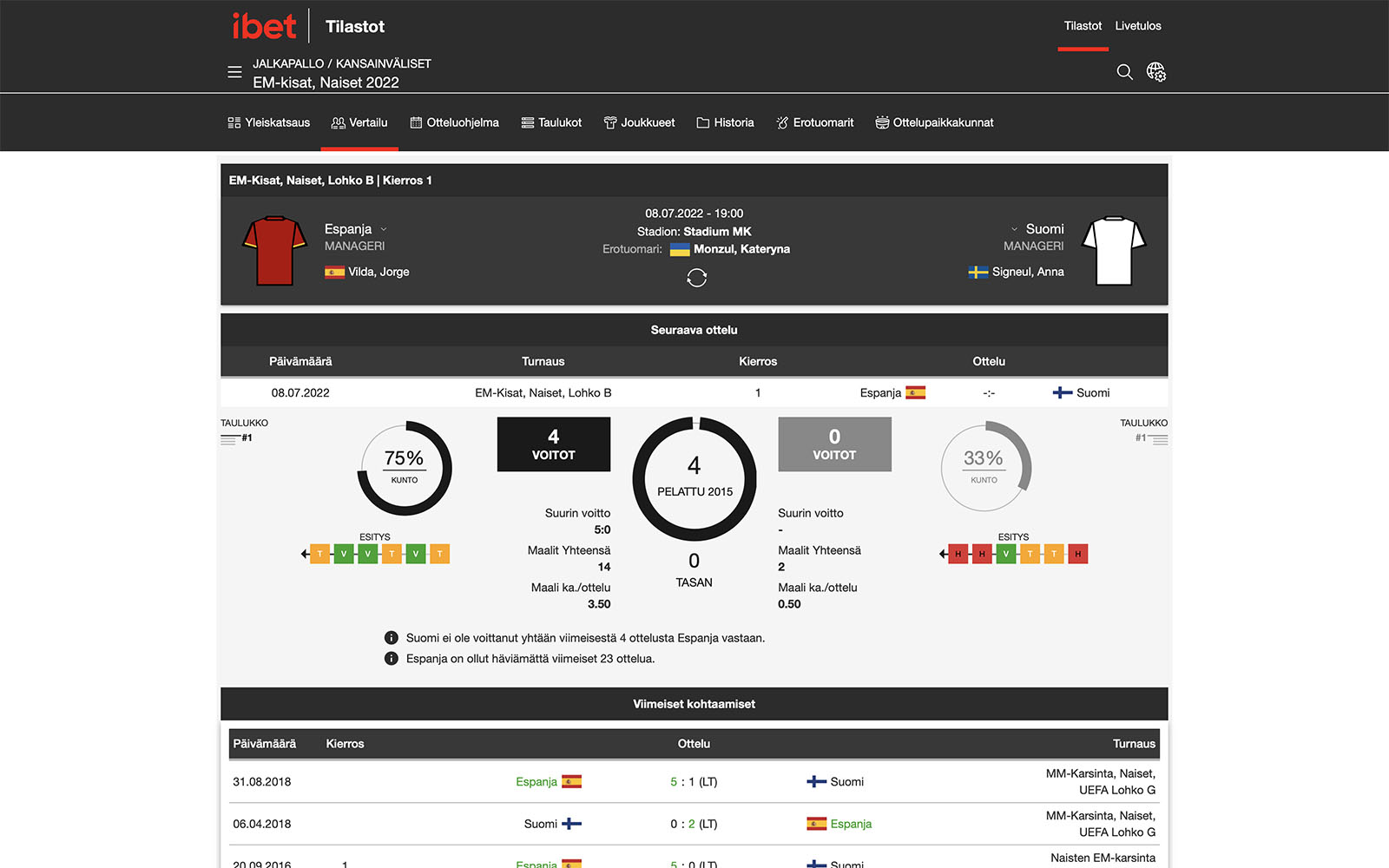The image size is (1389, 868).
Task: Click the swap teams refresh icon
Action: tap(696, 278)
